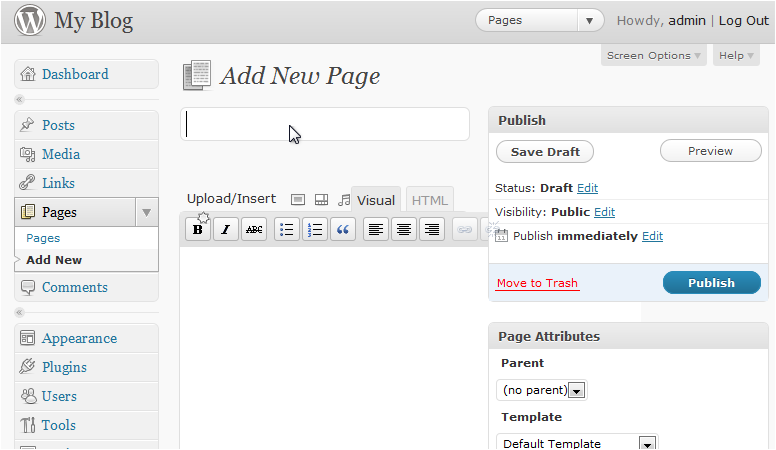Screen dimensions: 776x450
Task: Apply blockquote formatting
Action: point(342,229)
